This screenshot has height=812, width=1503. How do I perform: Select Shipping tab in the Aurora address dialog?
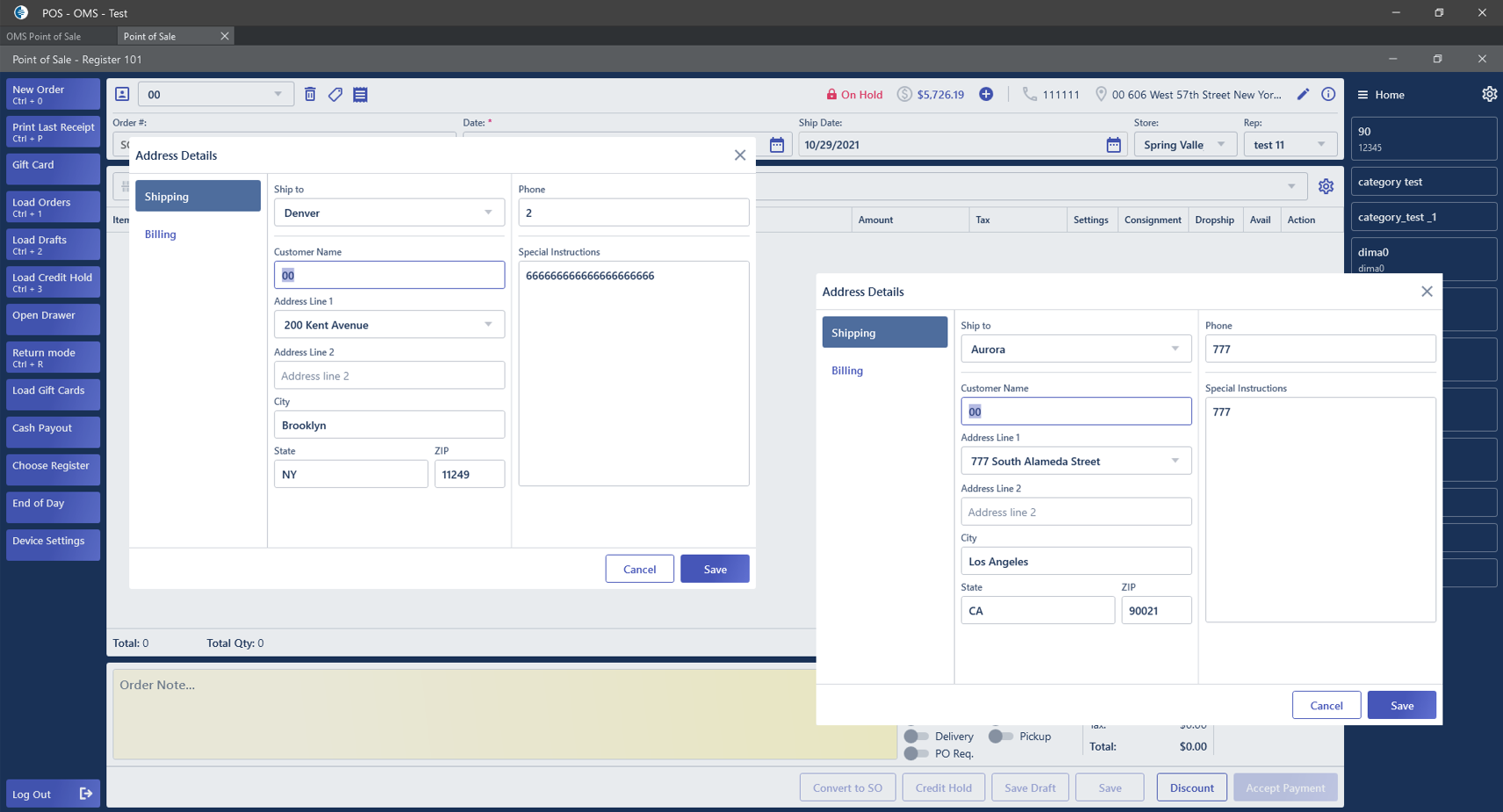[884, 333]
